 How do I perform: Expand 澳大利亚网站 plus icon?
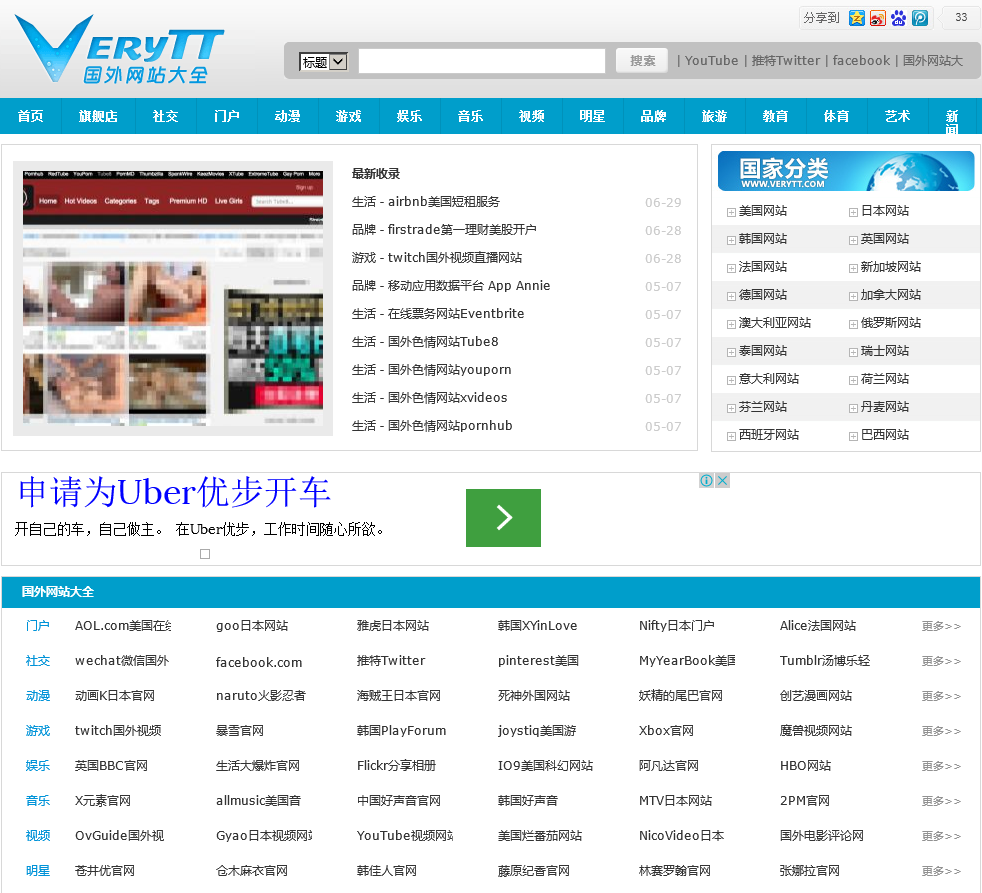point(731,324)
